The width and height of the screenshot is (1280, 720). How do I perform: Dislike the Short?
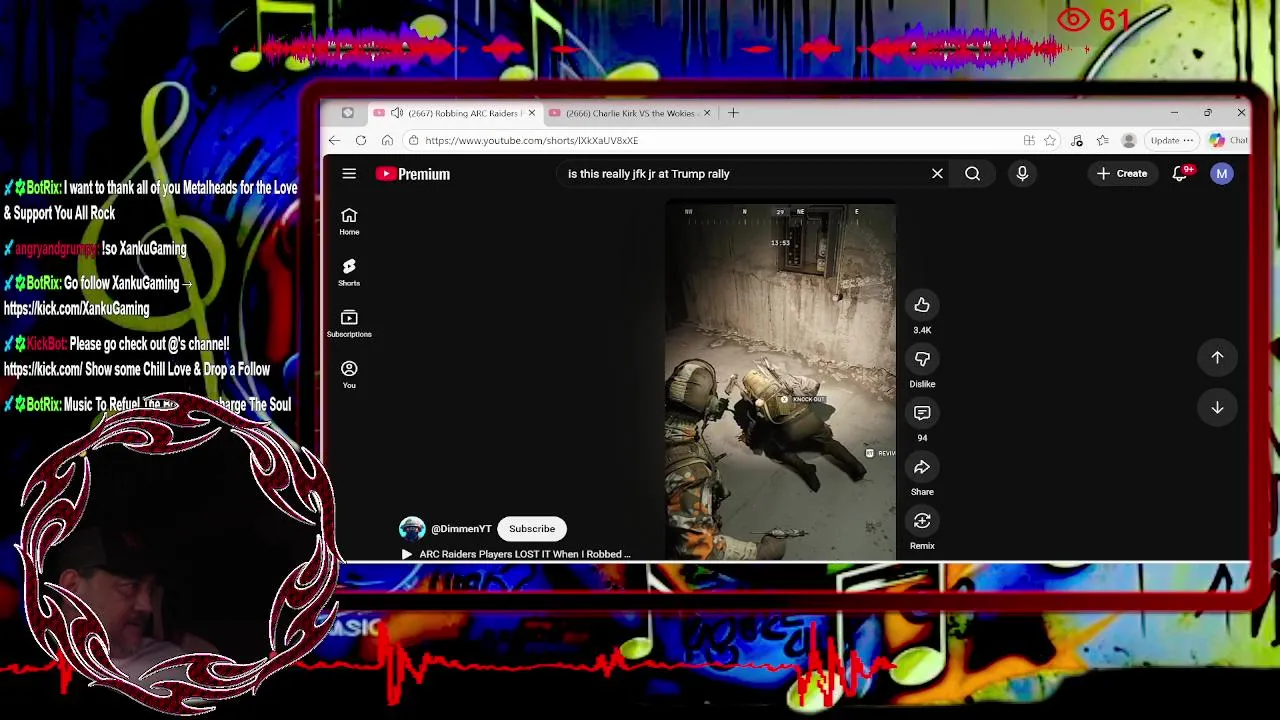point(922,359)
